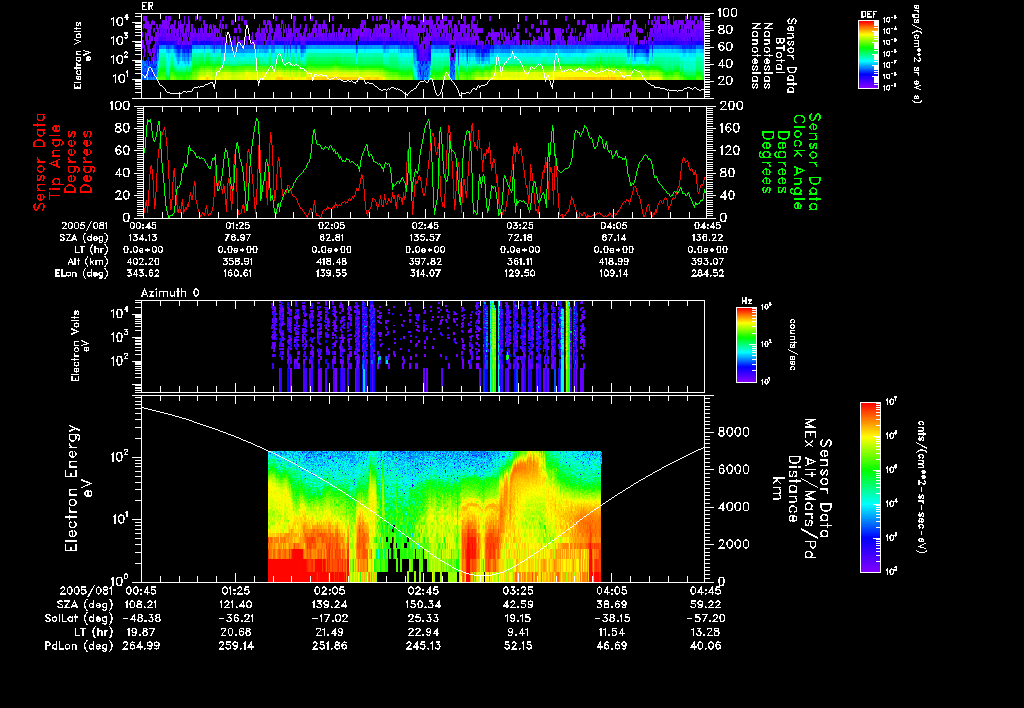Viewport: 1024px width, 708px height.
Task: Select the 'Azimuth 0' panel title
Action: pos(170,293)
